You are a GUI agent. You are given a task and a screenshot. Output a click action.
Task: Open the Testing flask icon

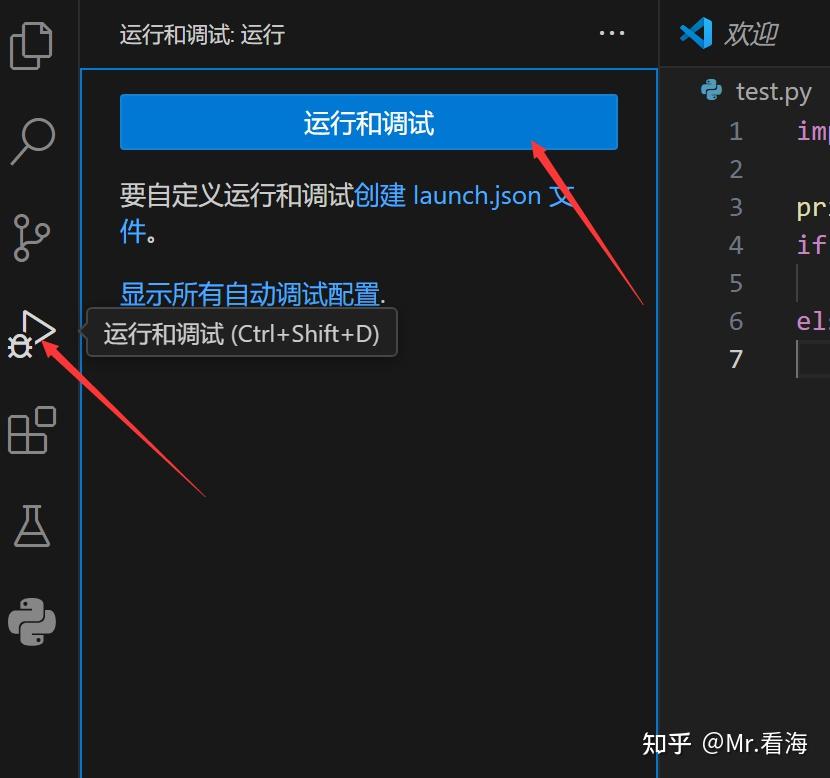(32, 526)
